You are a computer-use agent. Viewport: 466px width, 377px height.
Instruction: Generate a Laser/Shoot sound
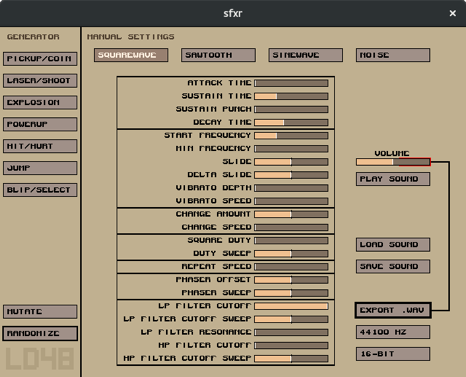click(x=40, y=81)
